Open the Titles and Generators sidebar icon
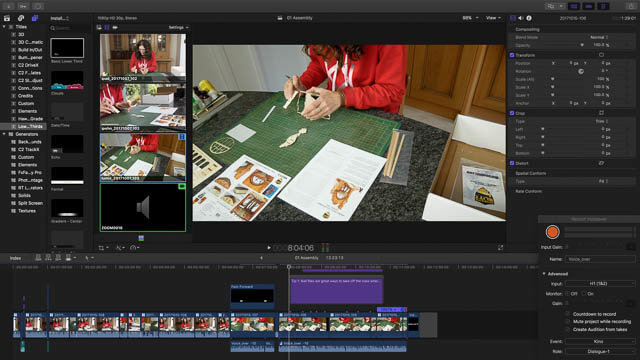 pyautogui.click(x=35, y=18)
